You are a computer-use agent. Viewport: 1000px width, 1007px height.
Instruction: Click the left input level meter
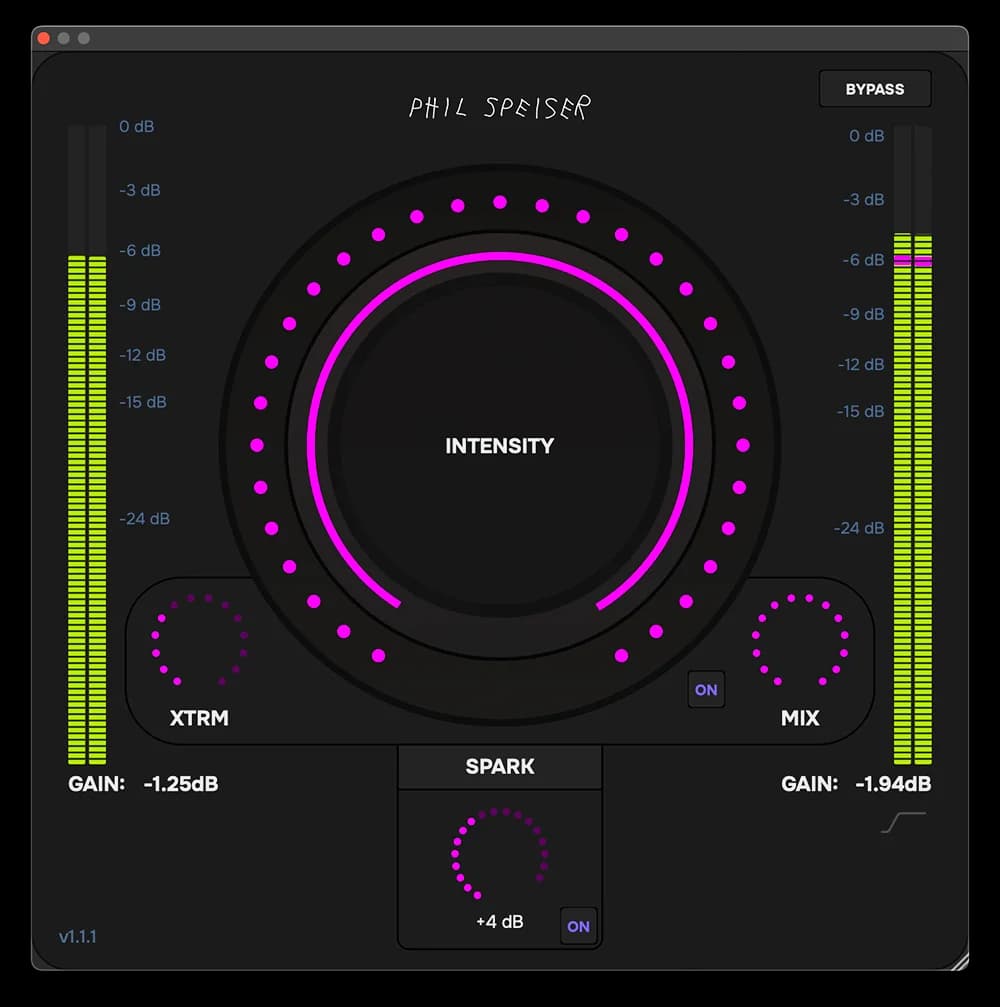(x=87, y=444)
